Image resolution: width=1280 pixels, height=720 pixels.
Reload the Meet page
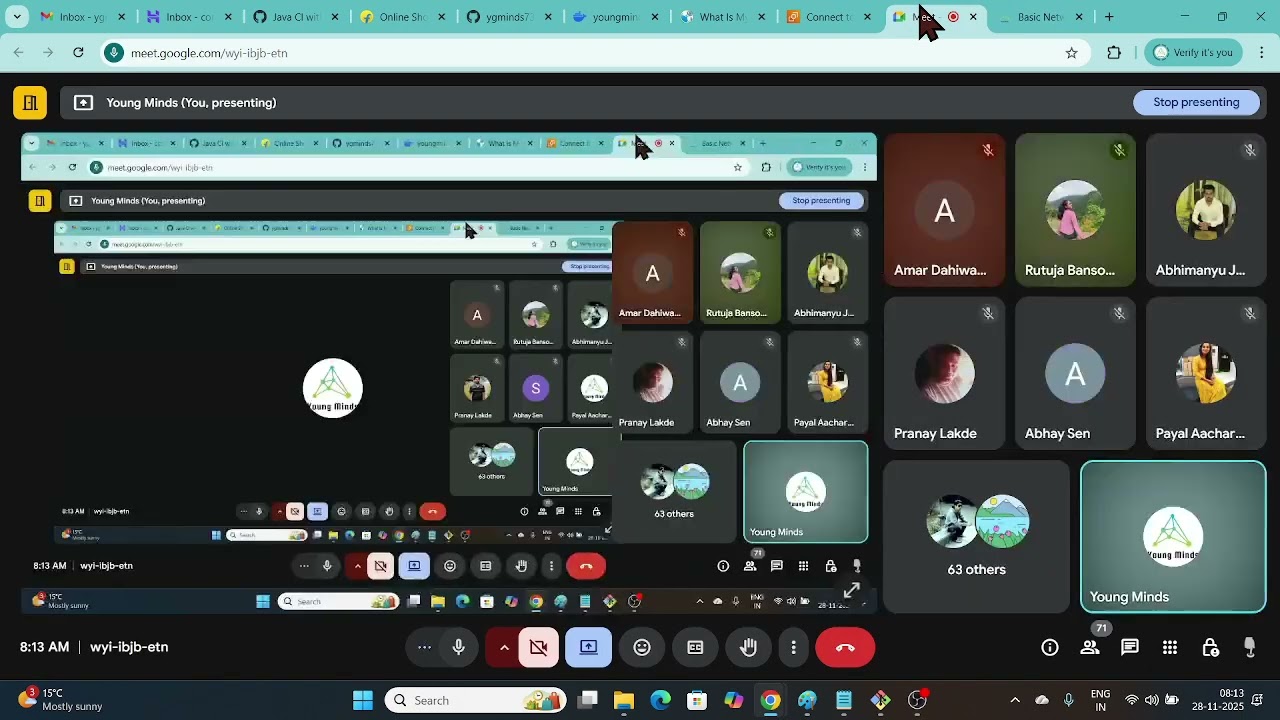(x=78, y=52)
